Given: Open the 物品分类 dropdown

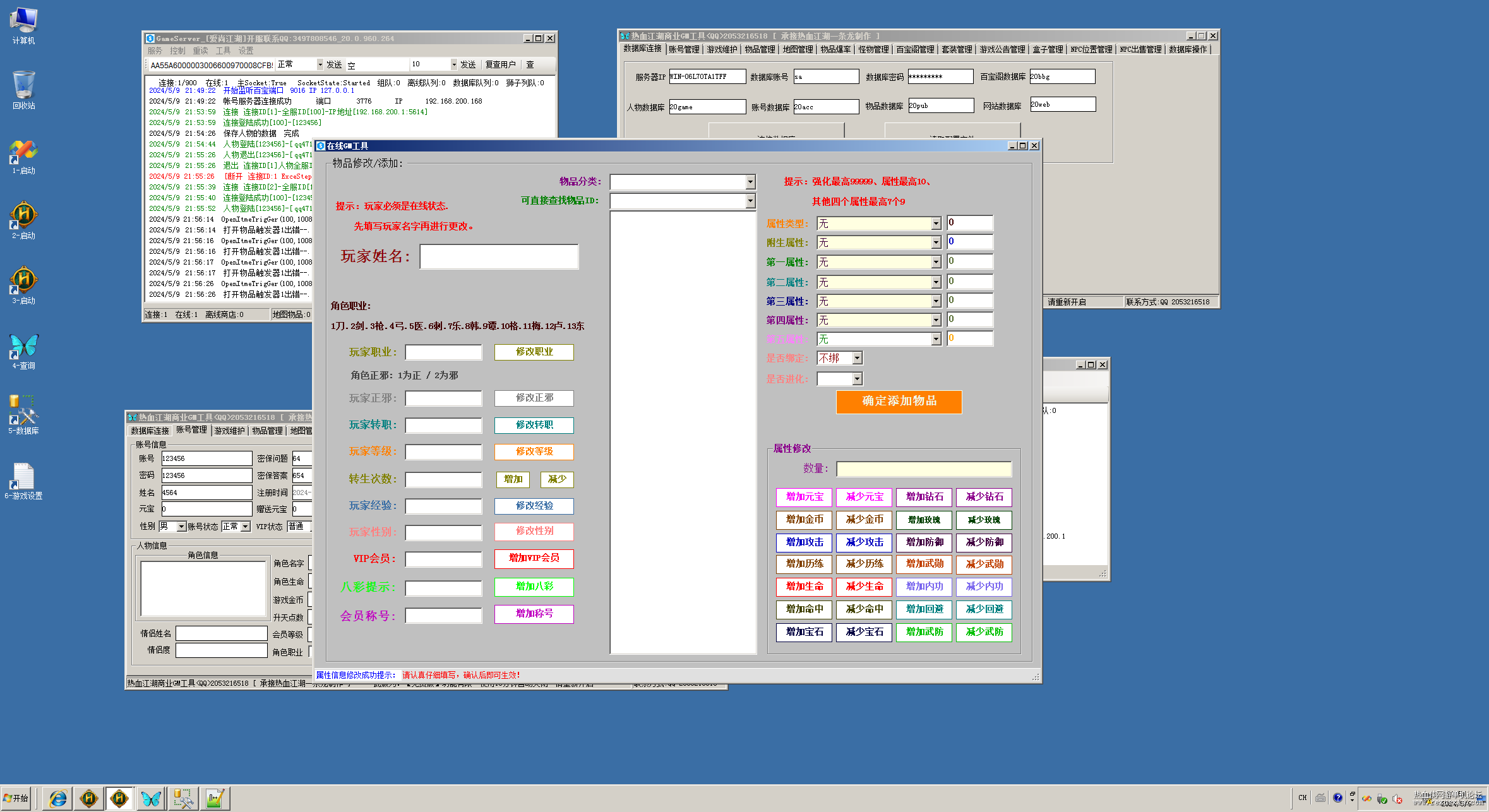Looking at the screenshot, I should point(750,182).
